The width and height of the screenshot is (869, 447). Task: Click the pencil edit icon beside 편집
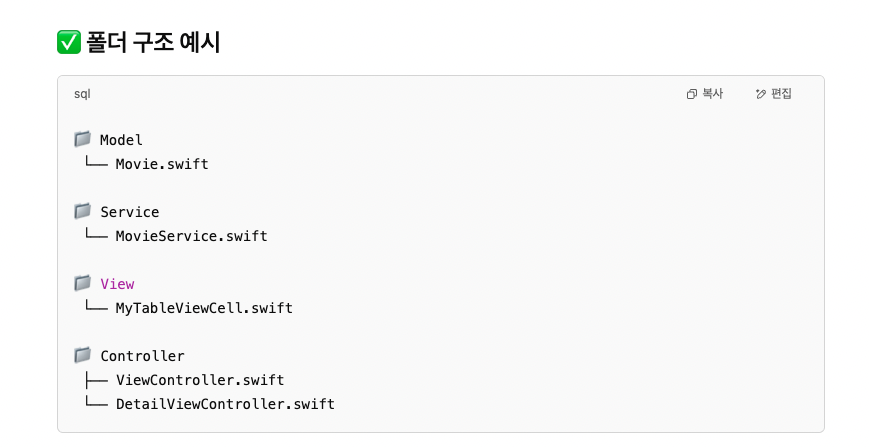[761, 94]
